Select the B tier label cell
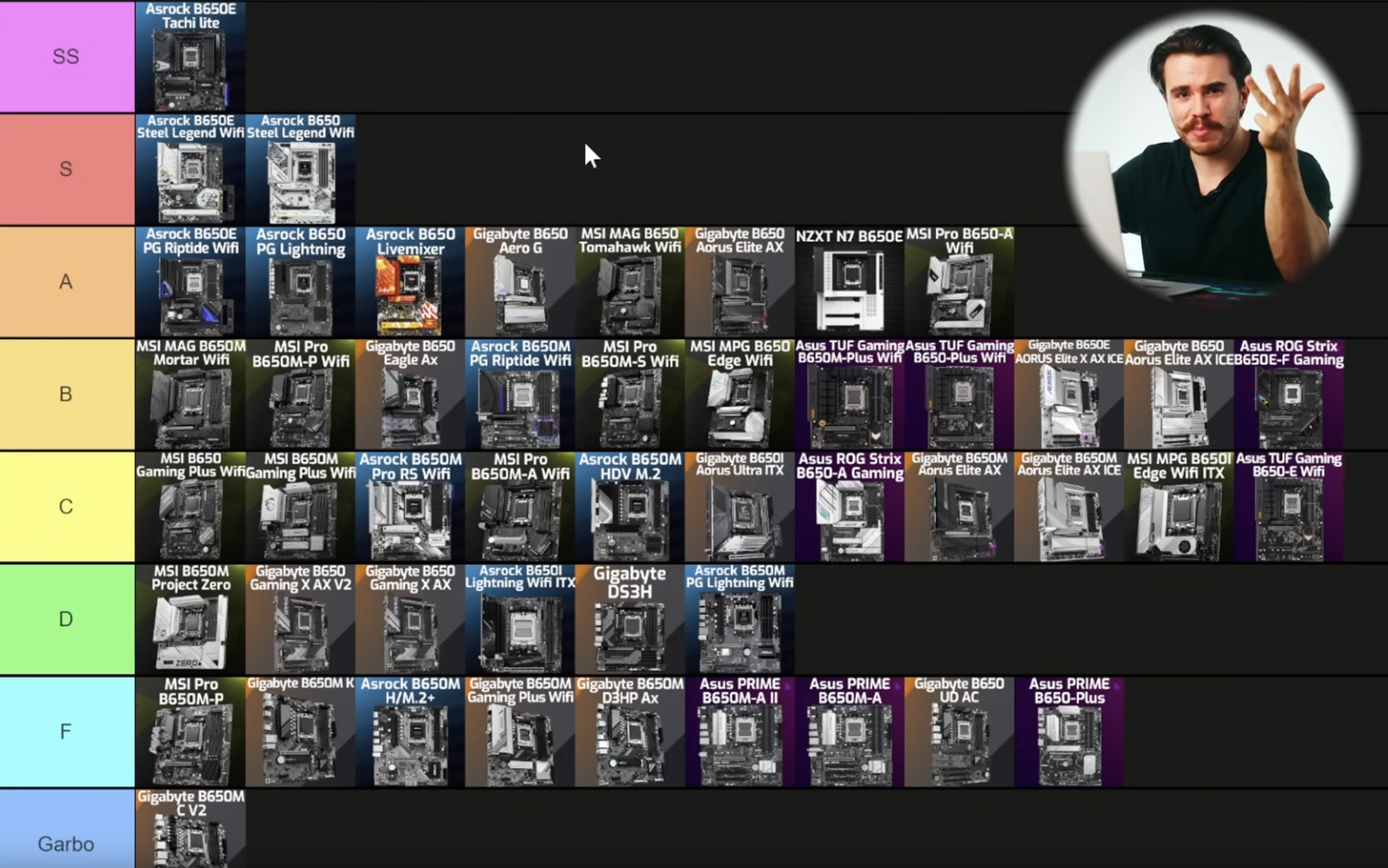This screenshot has height=868, width=1388. click(67, 394)
